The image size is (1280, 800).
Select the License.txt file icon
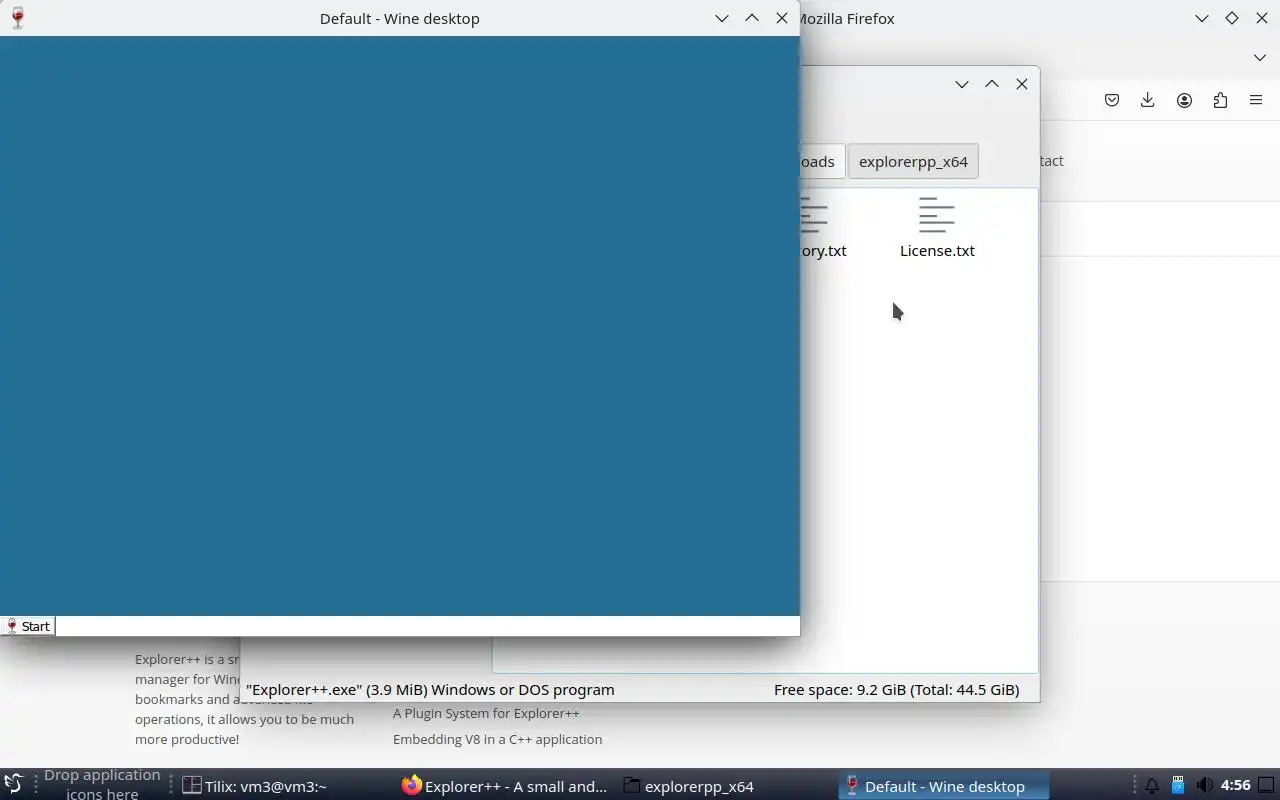click(x=937, y=215)
